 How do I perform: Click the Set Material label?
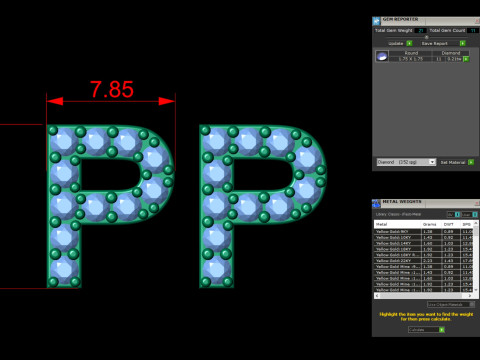tap(453, 162)
